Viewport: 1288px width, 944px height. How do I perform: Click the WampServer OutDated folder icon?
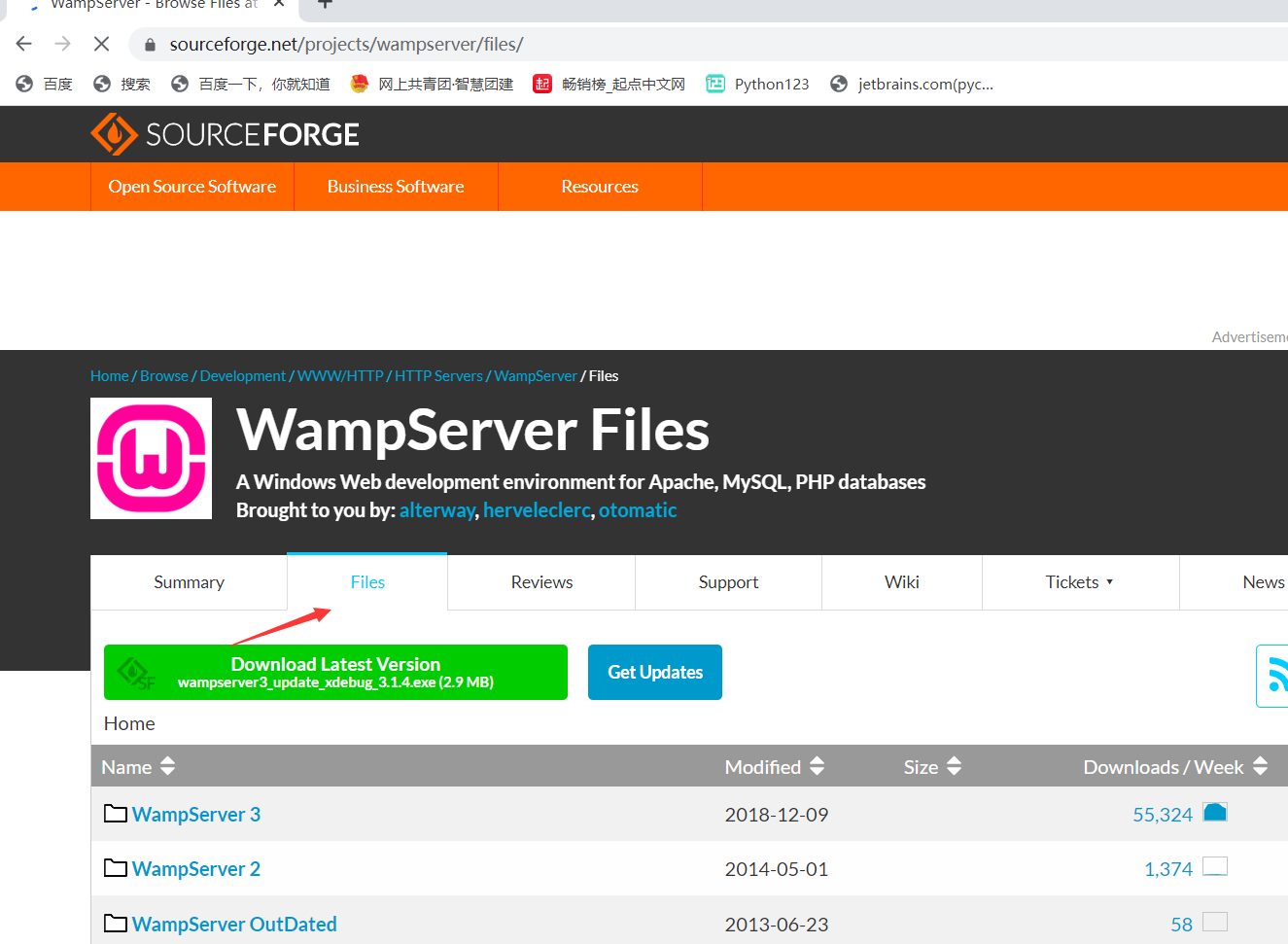pos(116,923)
